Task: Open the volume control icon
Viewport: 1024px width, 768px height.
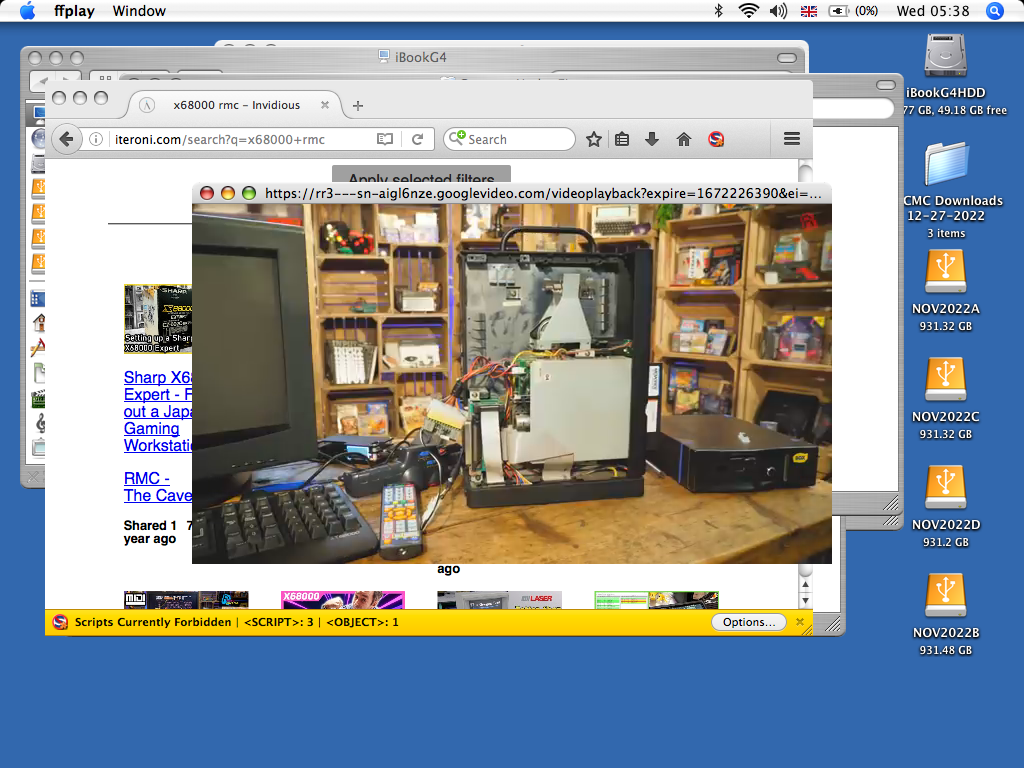Action: [x=778, y=10]
